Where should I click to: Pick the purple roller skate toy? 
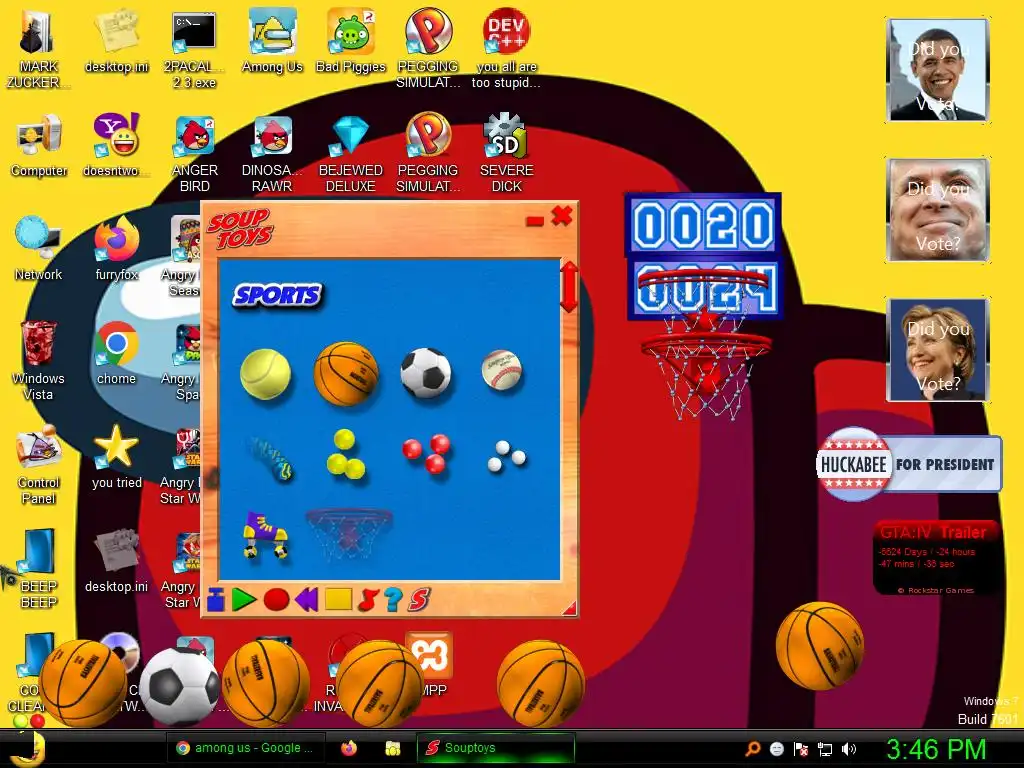(265, 535)
